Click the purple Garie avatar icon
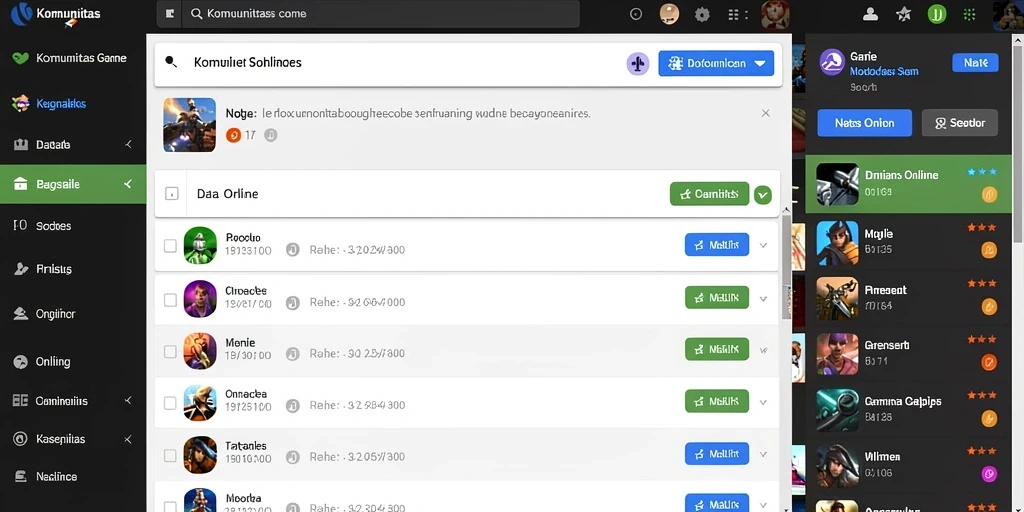1024x512 pixels. (x=832, y=63)
